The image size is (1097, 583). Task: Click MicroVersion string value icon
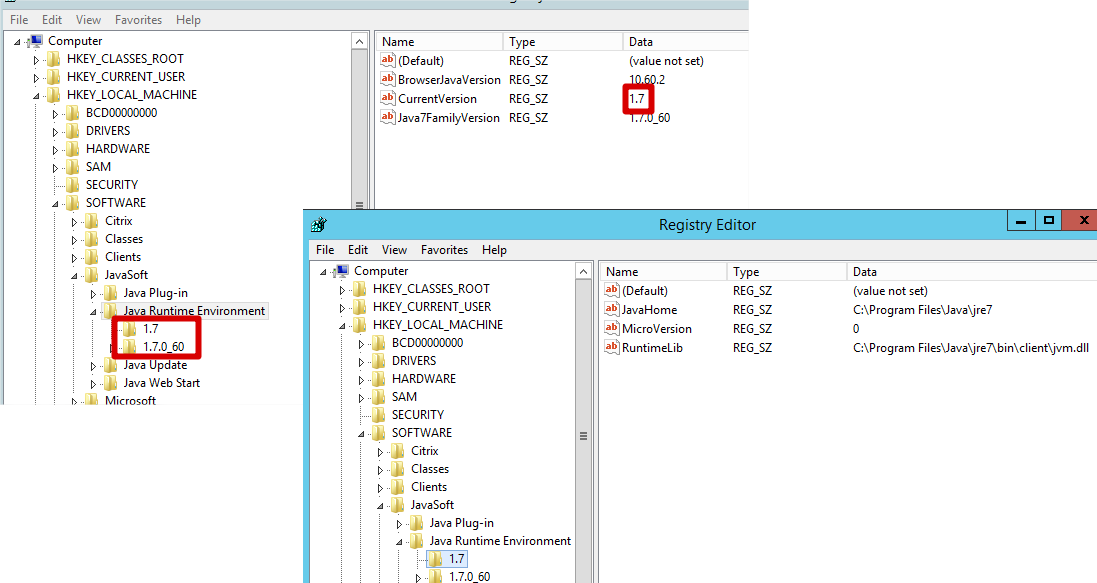pyautogui.click(x=612, y=328)
